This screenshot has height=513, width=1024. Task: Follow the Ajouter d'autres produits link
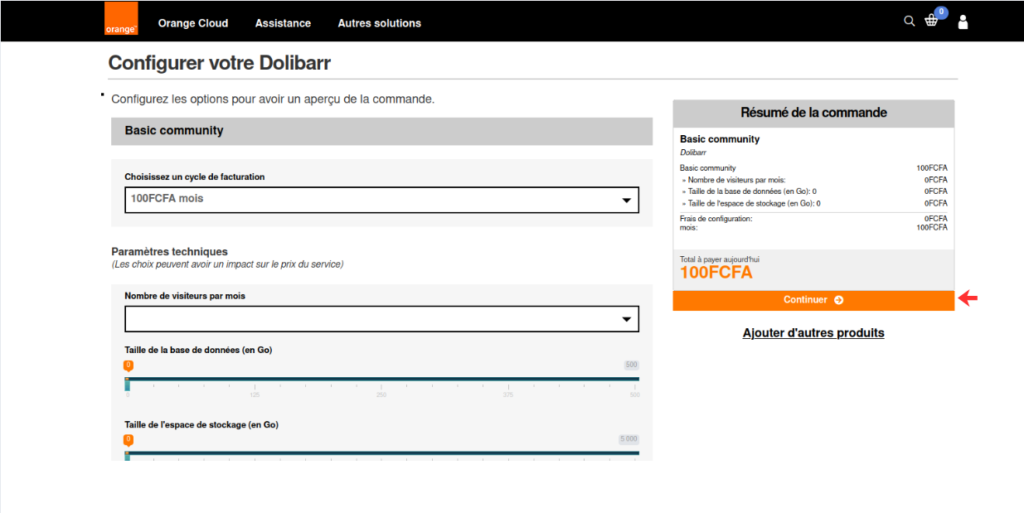[x=813, y=332]
